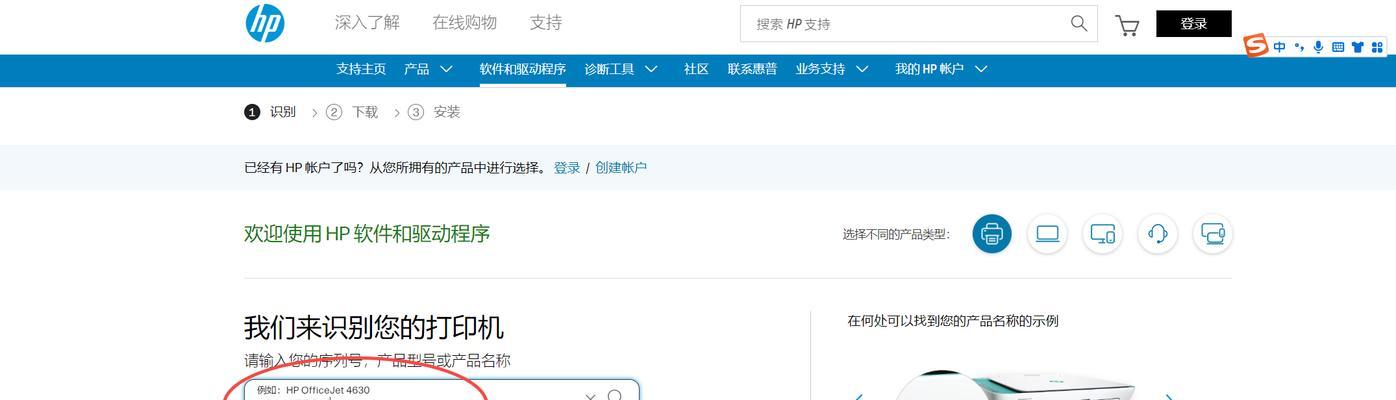Toggle the 中 Chinese/English input mode
Image resolution: width=1396 pixels, height=400 pixels.
pos(1279,47)
